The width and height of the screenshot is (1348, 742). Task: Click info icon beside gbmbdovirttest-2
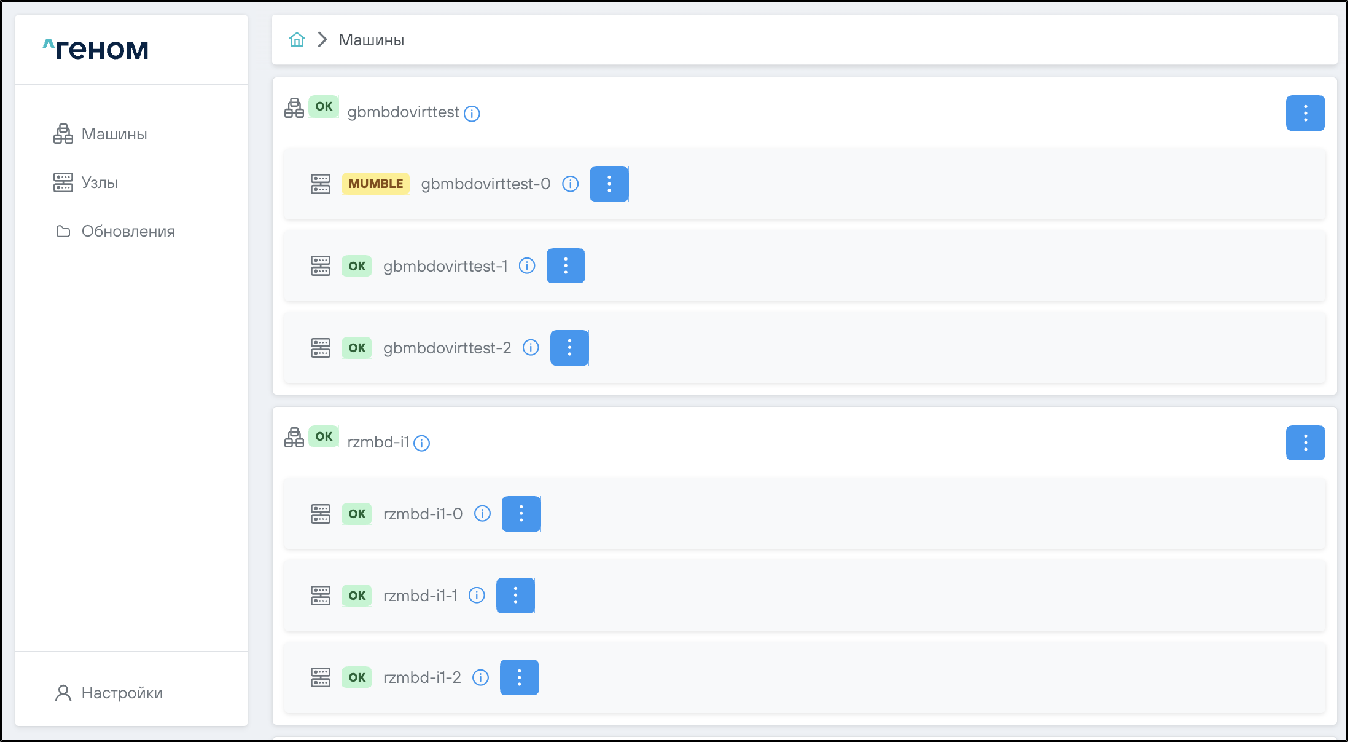[531, 348]
